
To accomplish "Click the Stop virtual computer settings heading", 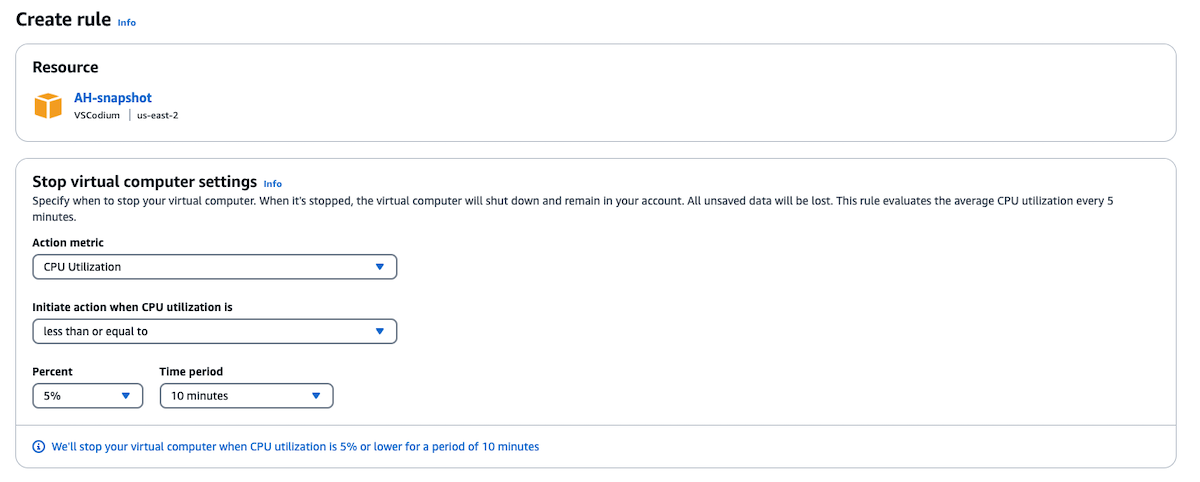I will (x=145, y=182).
